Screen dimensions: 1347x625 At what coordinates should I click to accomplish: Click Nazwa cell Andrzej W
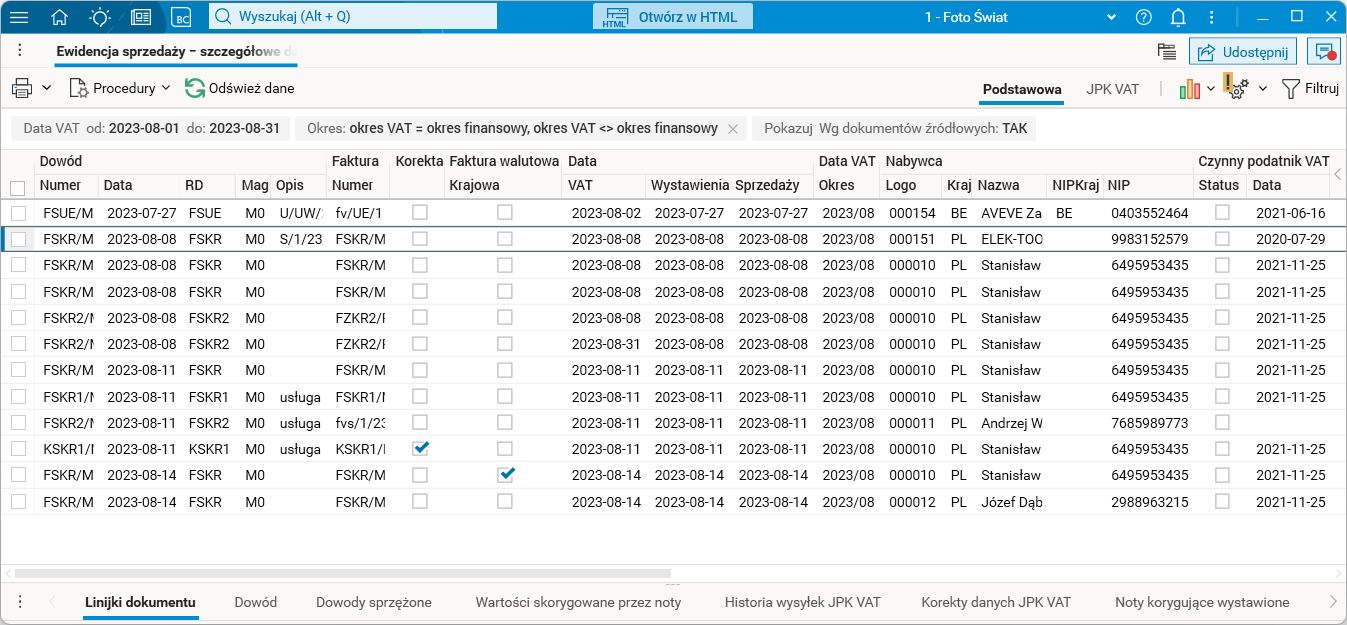[x=1011, y=423]
